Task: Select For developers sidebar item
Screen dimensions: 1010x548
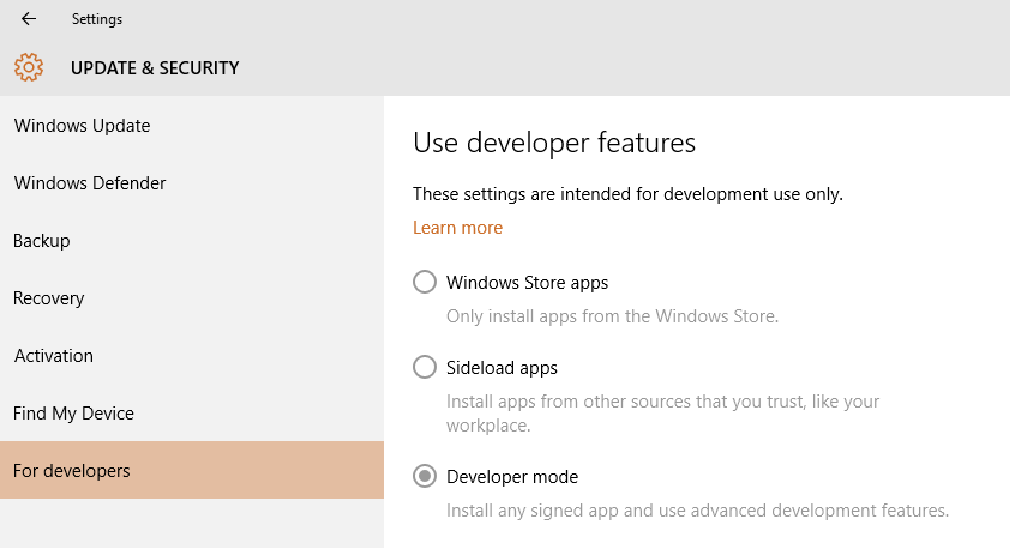Action: pyautogui.click(x=192, y=470)
